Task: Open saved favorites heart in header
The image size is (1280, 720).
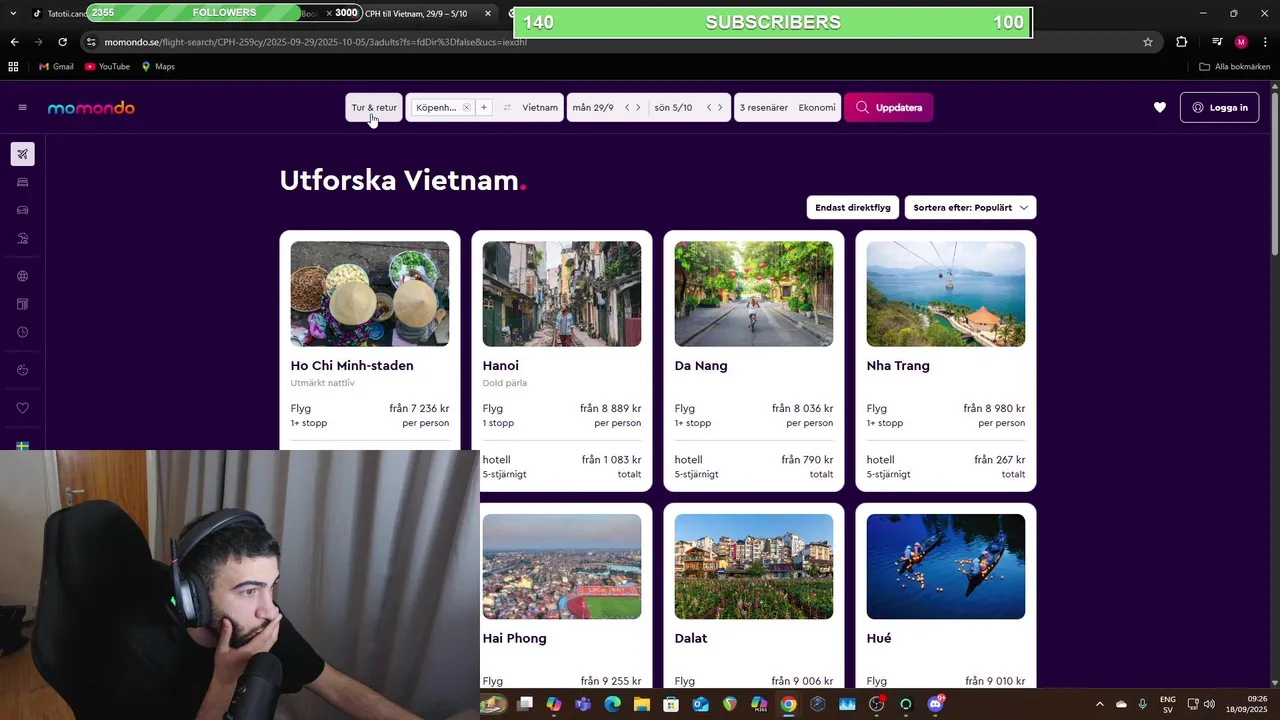Action: pos(1160,108)
